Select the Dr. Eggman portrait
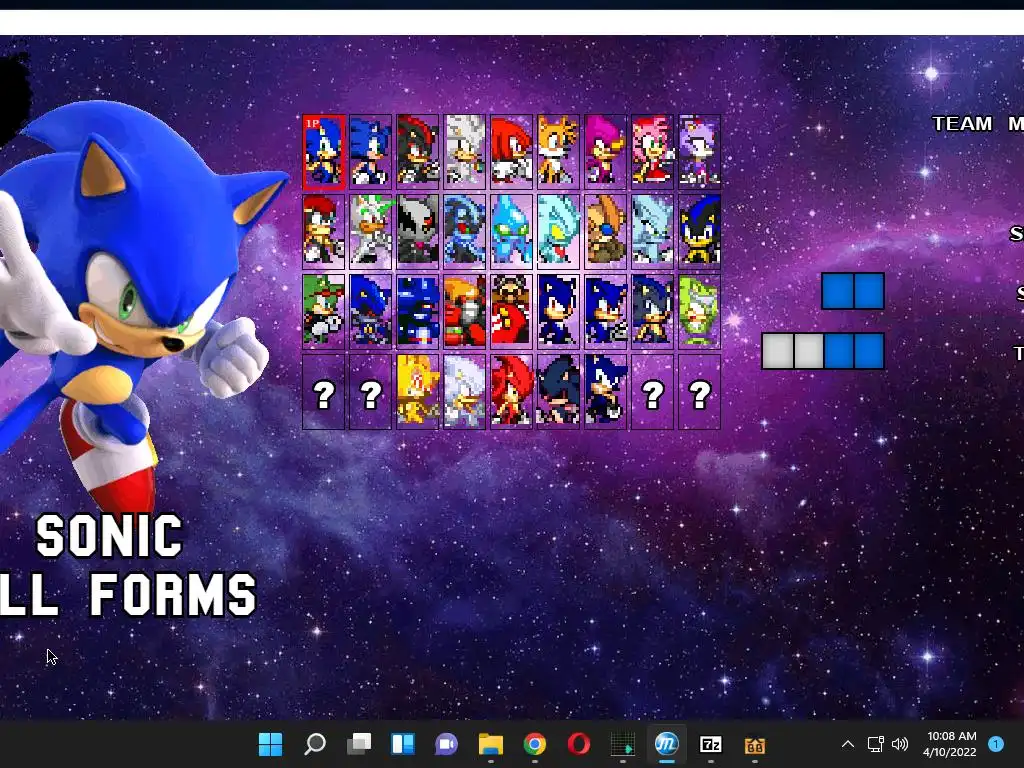 511,311
